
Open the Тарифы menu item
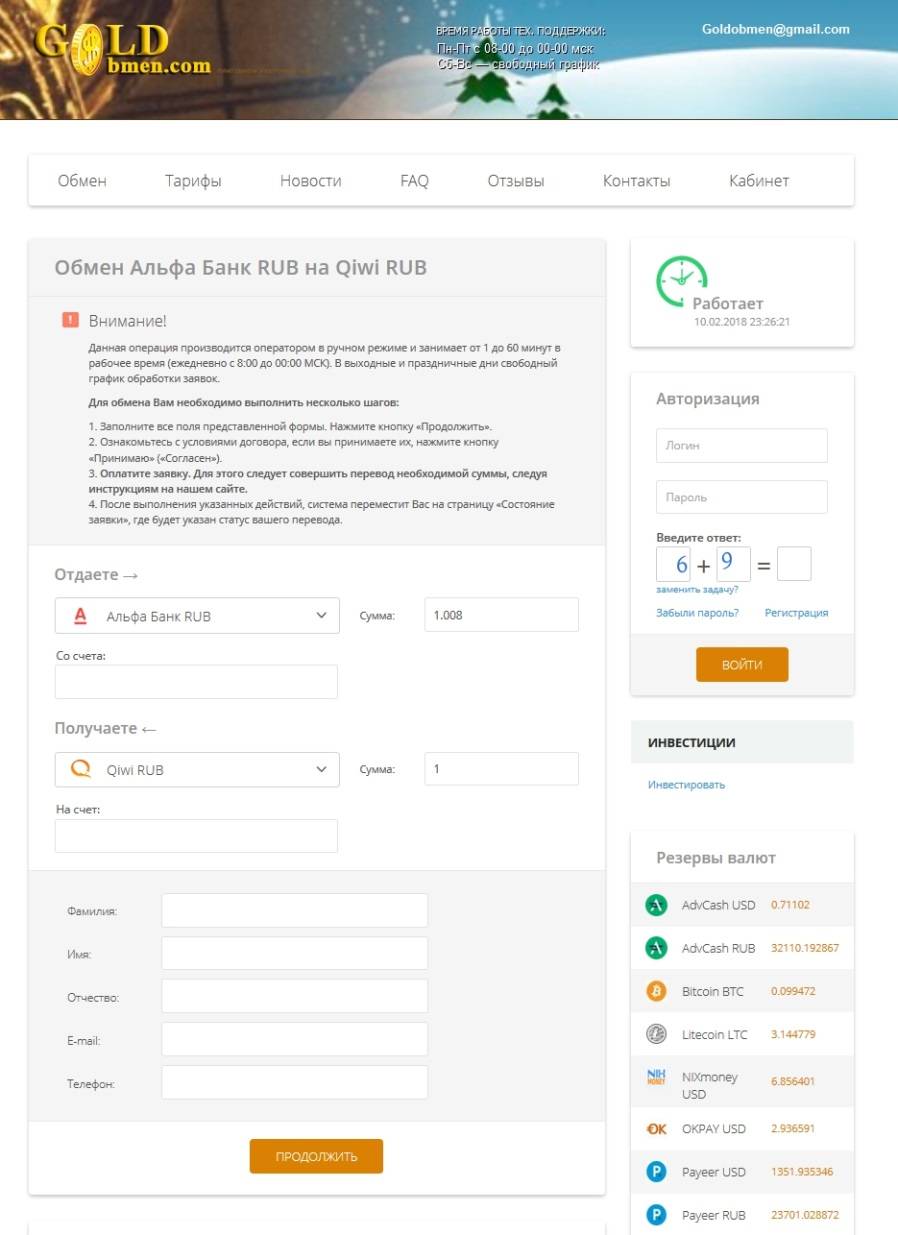(x=193, y=181)
